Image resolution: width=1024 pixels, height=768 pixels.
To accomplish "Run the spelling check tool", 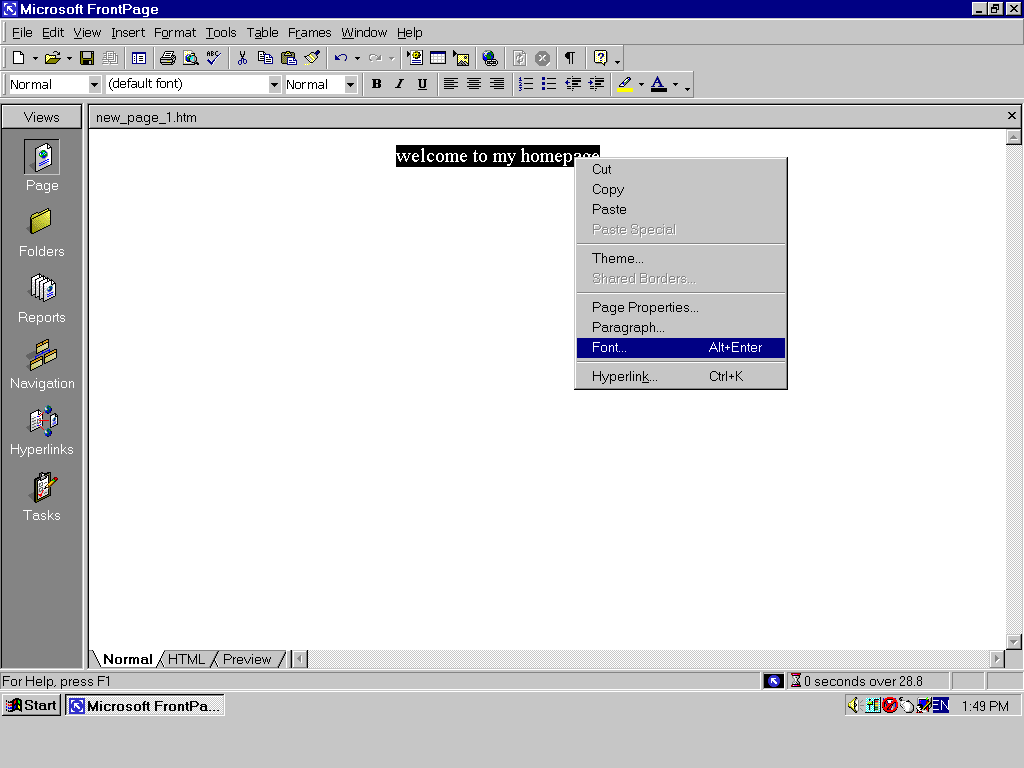I will [x=214, y=58].
